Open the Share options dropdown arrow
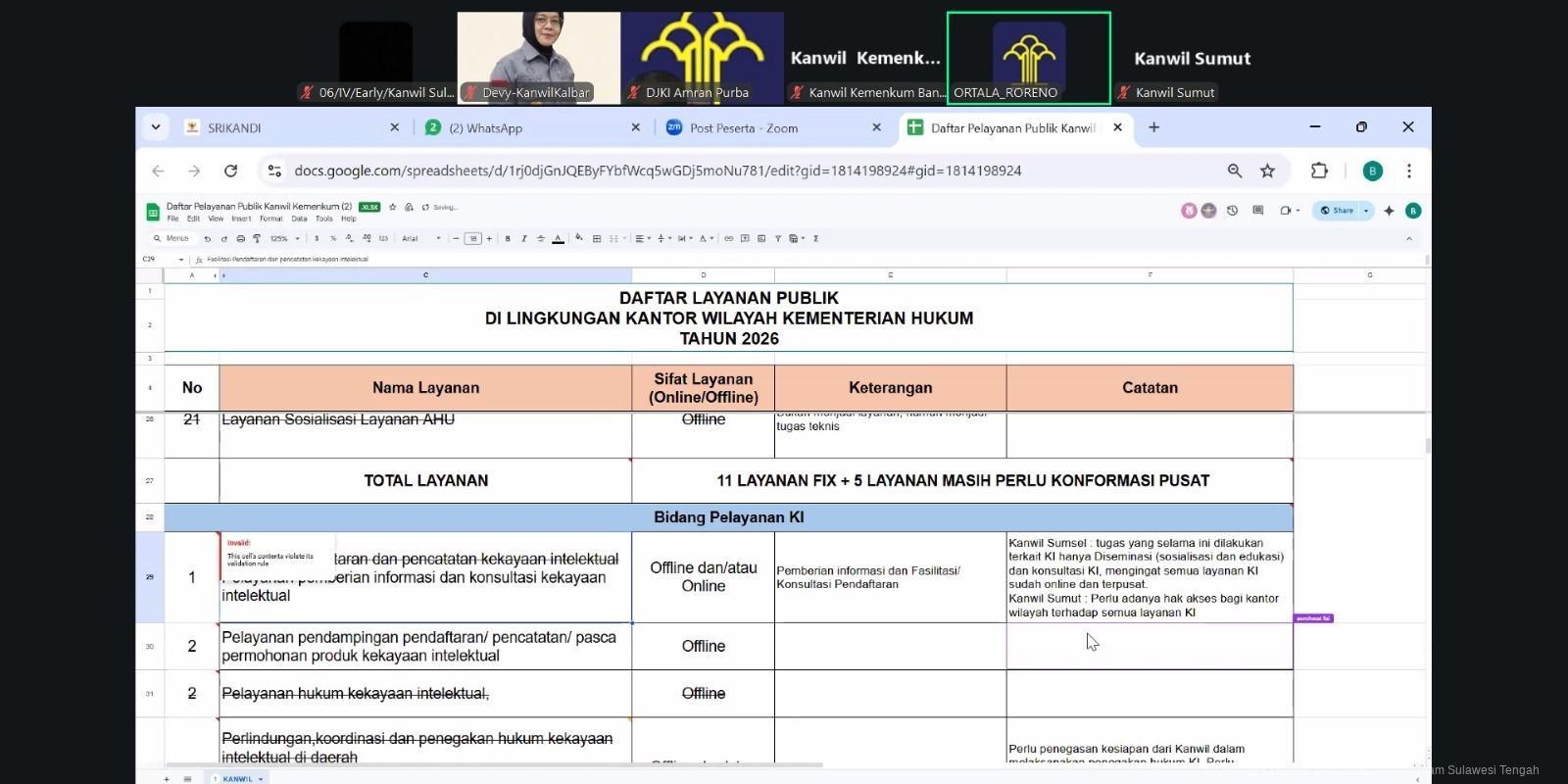 click(1366, 211)
